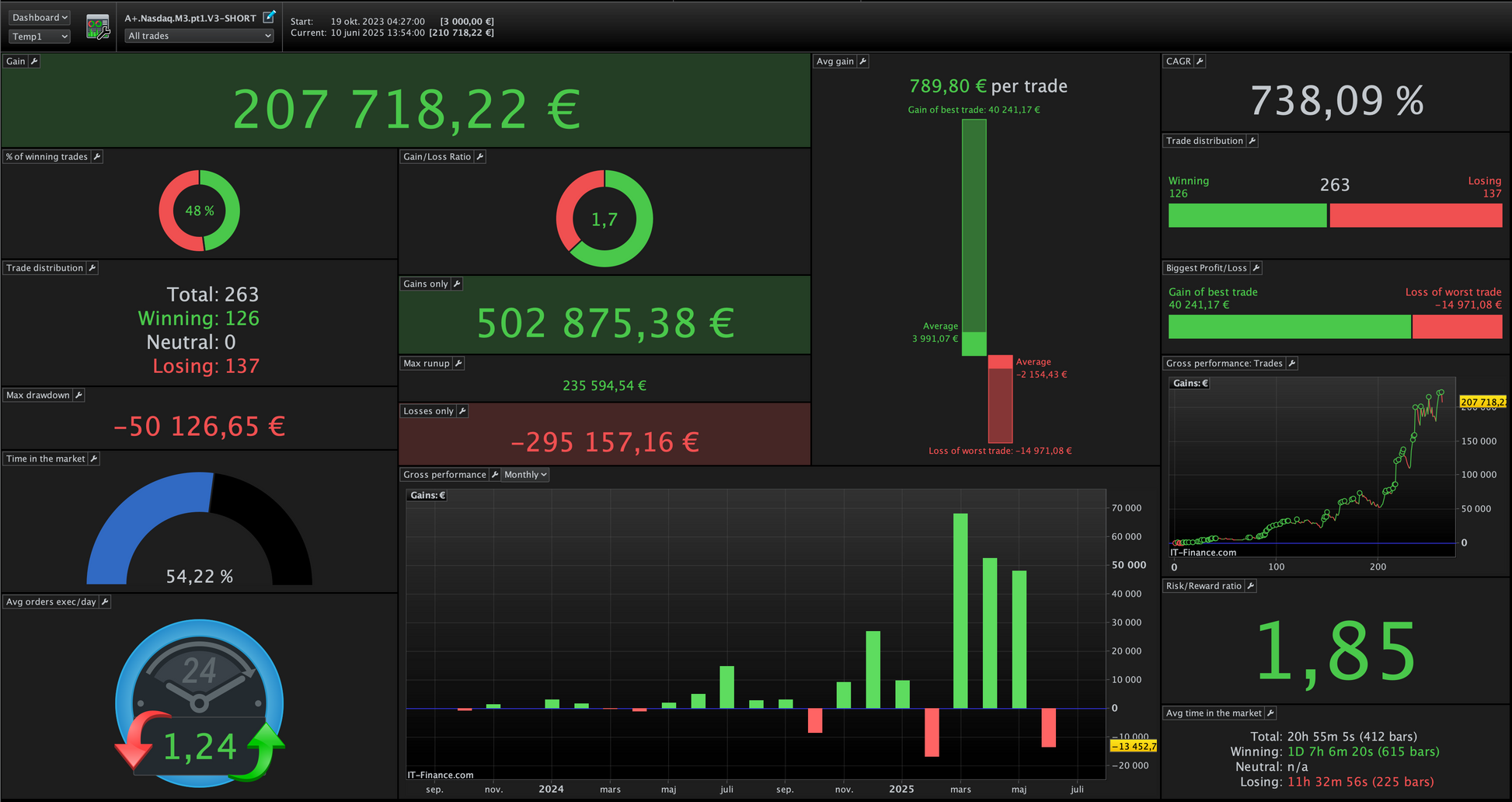
Task: Click wrench icon on Risk/Reward ratio panel
Action: click(1251, 586)
